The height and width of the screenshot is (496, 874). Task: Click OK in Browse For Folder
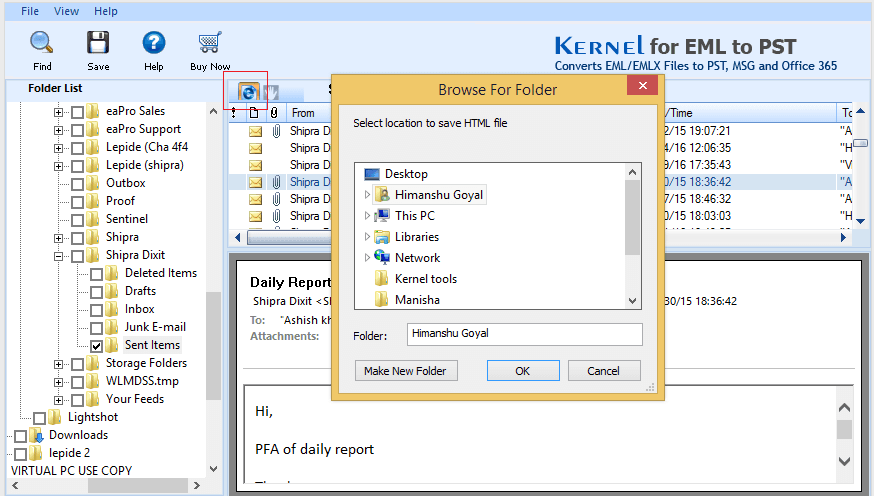coord(523,371)
